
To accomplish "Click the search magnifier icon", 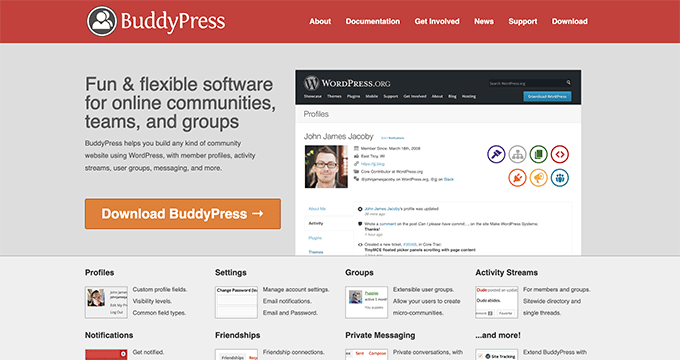I will click(x=568, y=83).
